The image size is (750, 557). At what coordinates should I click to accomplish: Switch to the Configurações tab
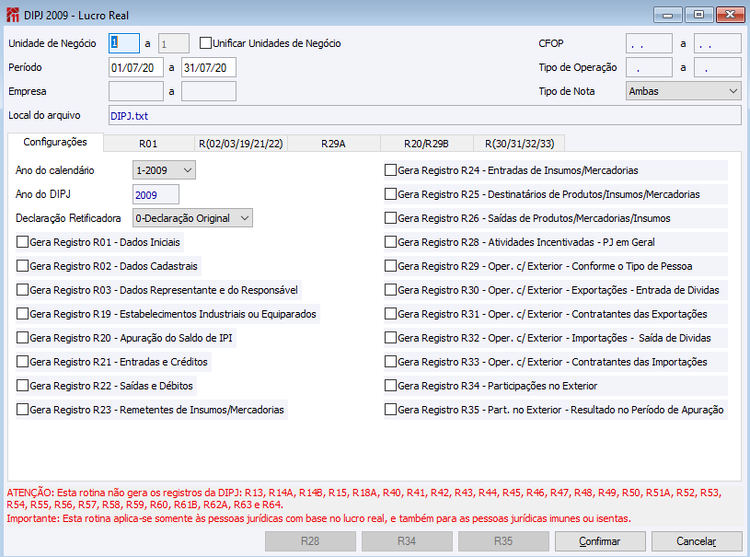(x=55, y=142)
